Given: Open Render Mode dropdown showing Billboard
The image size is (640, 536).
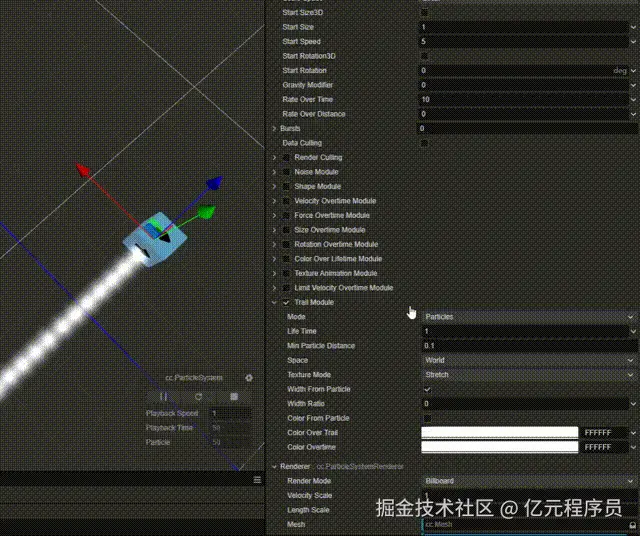Looking at the screenshot, I should (x=529, y=481).
